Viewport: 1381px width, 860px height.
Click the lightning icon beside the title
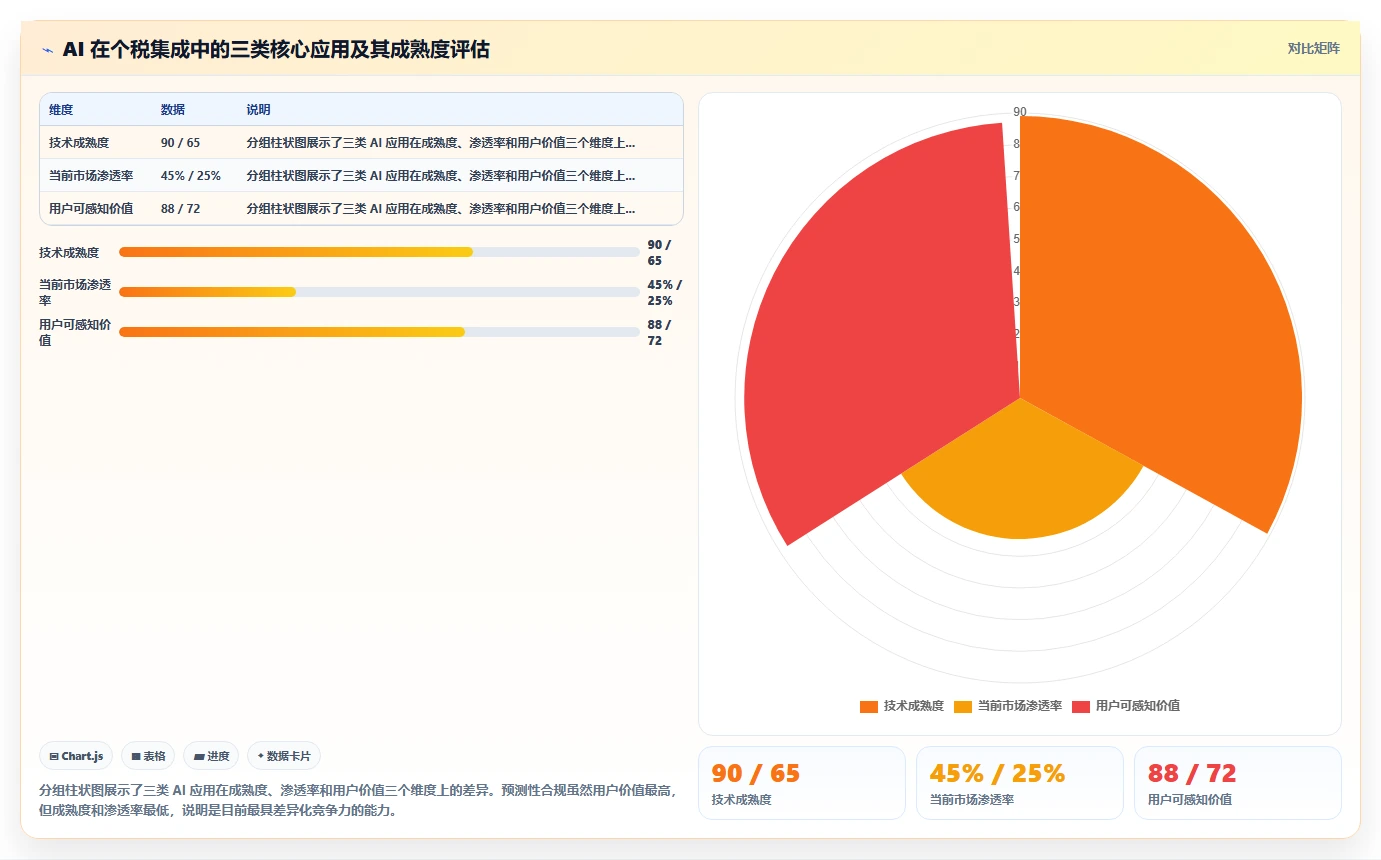(47, 50)
